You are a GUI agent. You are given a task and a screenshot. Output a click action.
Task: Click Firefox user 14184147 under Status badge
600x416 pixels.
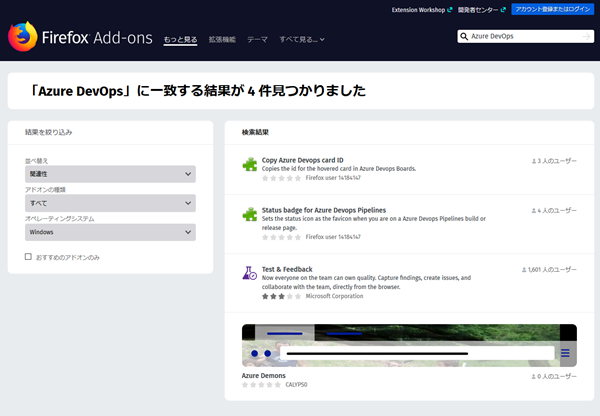(x=333, y=237)
